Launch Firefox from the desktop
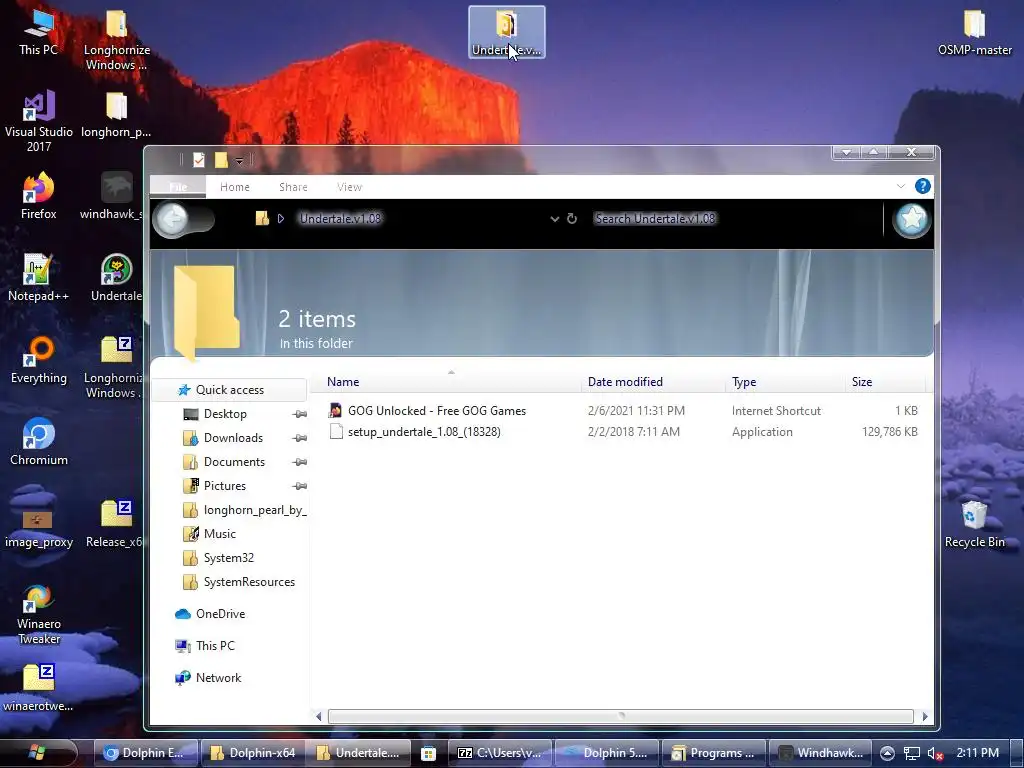 [x=38, y=195]
